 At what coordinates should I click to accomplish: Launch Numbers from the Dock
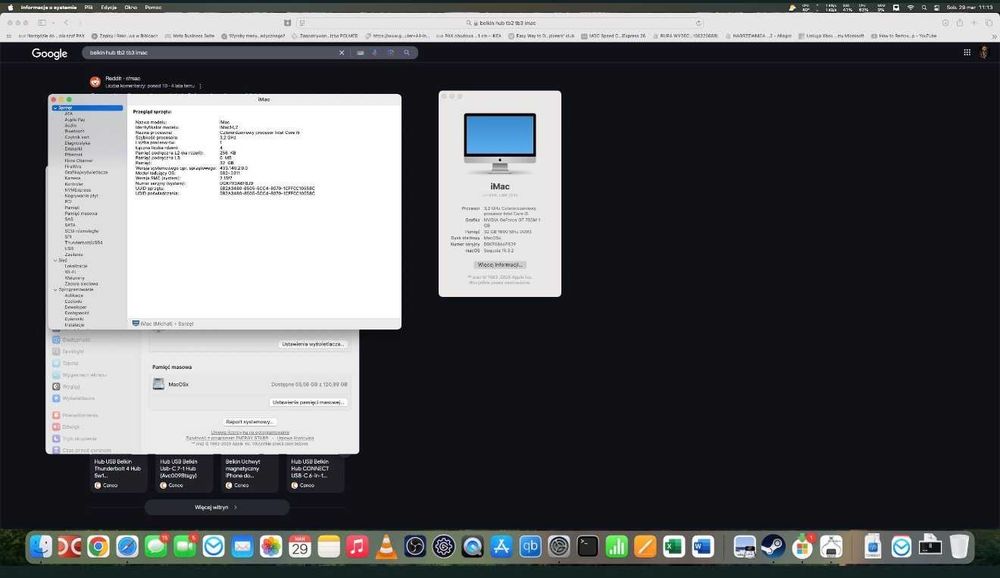[616, 547]
